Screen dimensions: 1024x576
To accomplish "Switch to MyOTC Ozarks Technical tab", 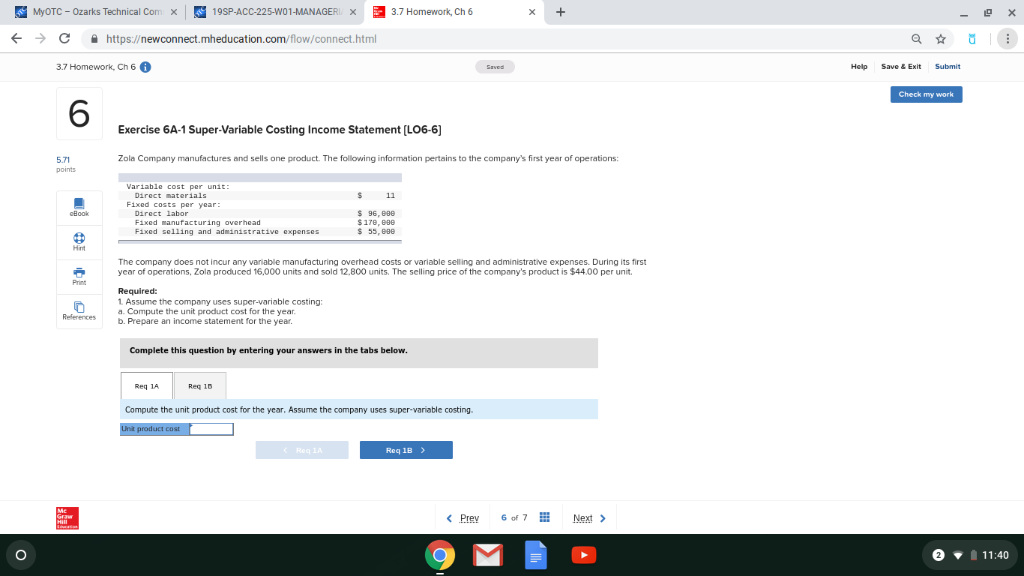I will (x=96, y=12).
